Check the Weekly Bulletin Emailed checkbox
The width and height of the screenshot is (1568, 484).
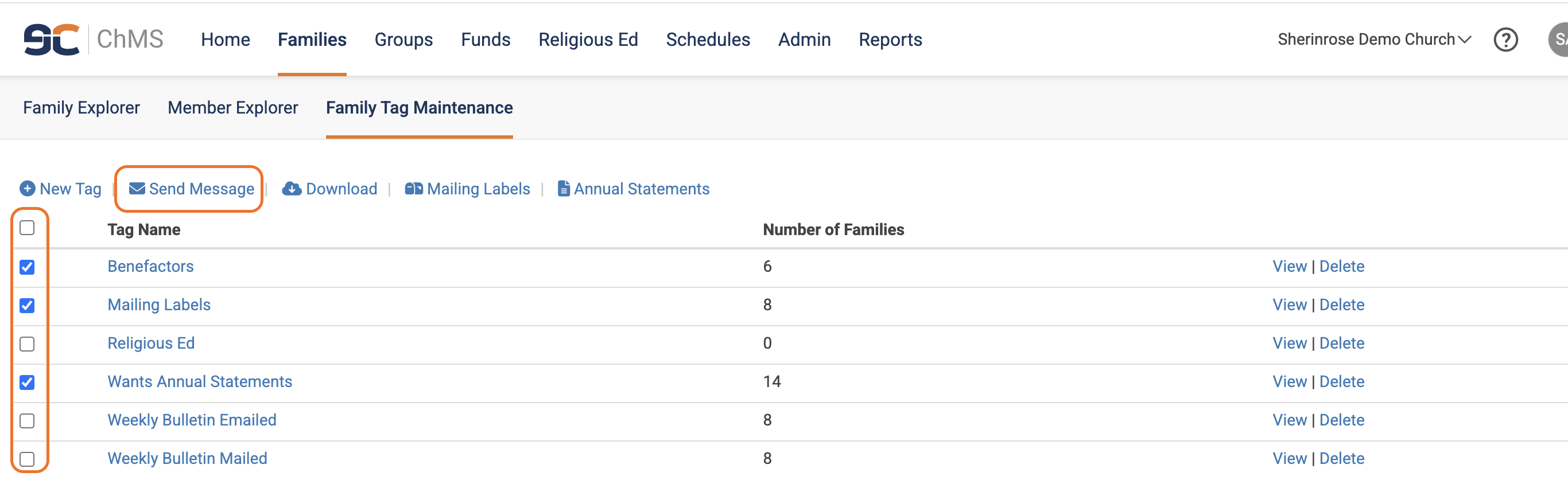coord(27,421)
